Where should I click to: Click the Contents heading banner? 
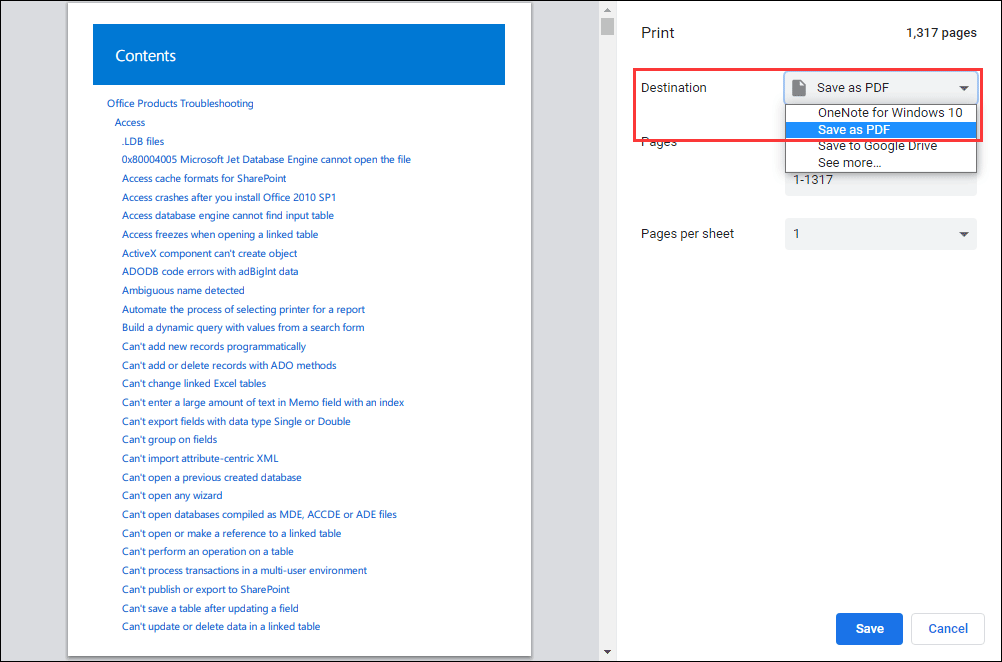coord(298,55)
